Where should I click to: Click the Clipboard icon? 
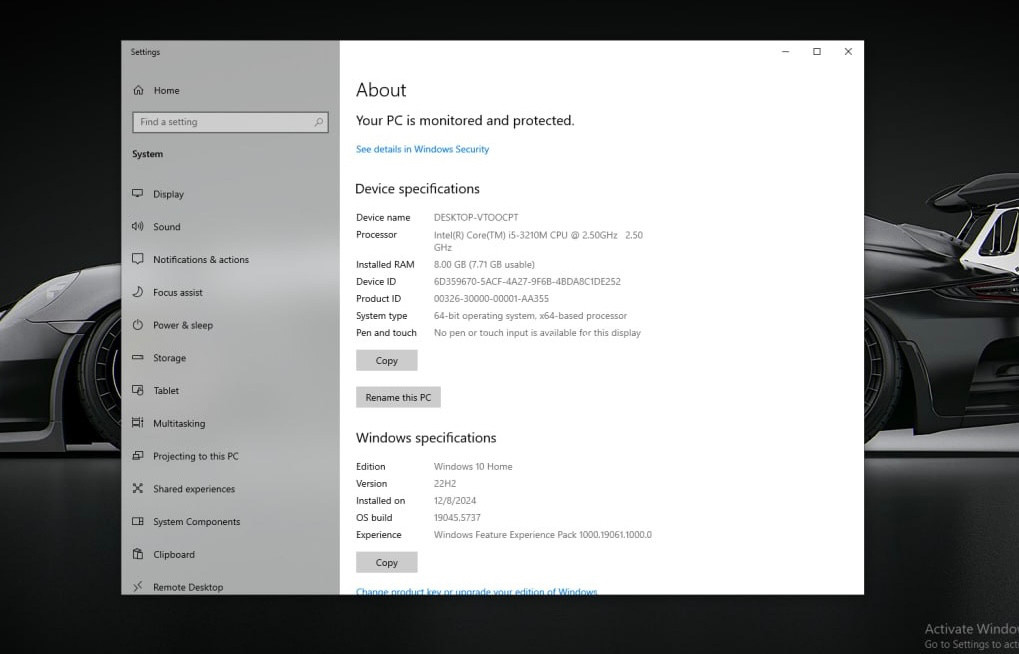(x=138, y=554)
